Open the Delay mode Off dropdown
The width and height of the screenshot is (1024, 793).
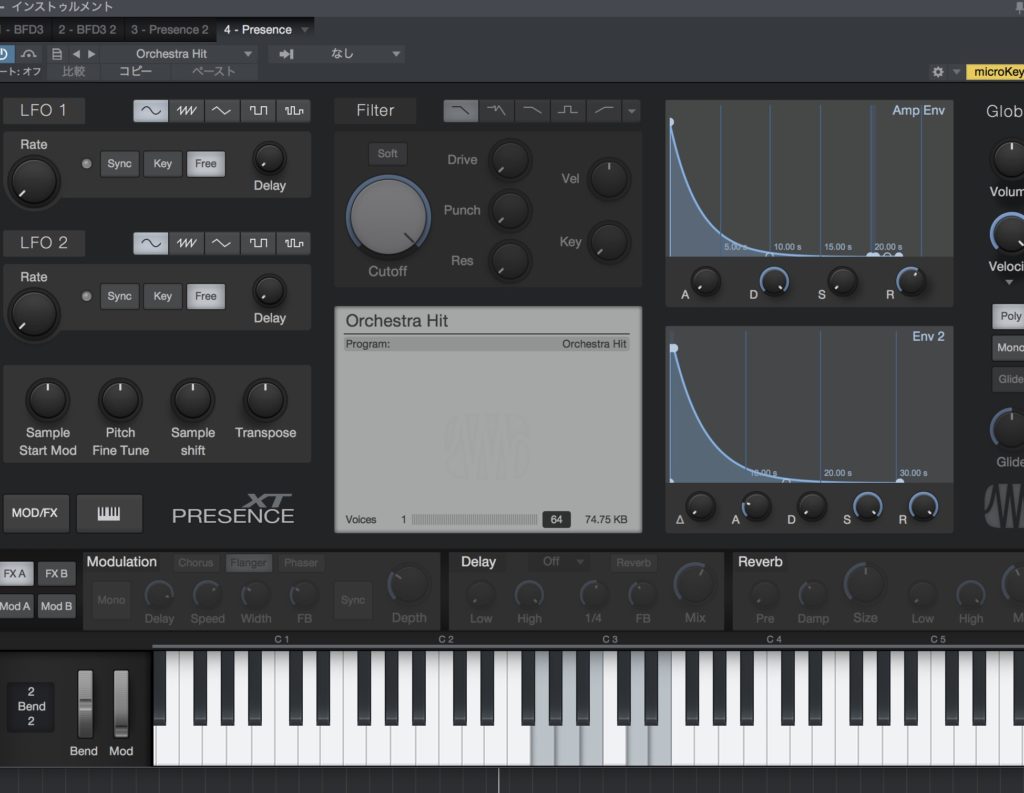click(558, 562)
